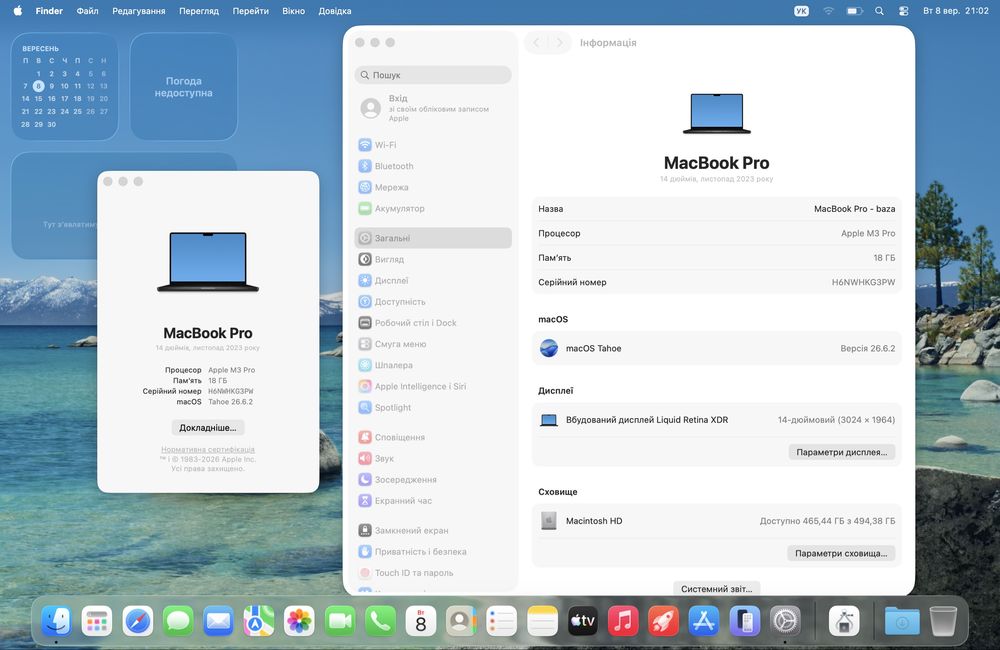Open Apple TV app in Dock

coord(582,621)
